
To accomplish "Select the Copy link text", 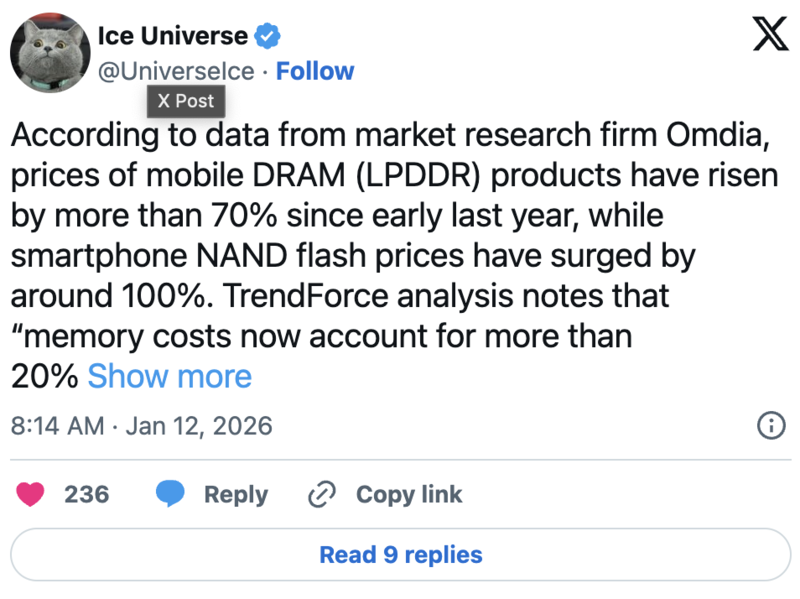I will [x=409, y=494].
